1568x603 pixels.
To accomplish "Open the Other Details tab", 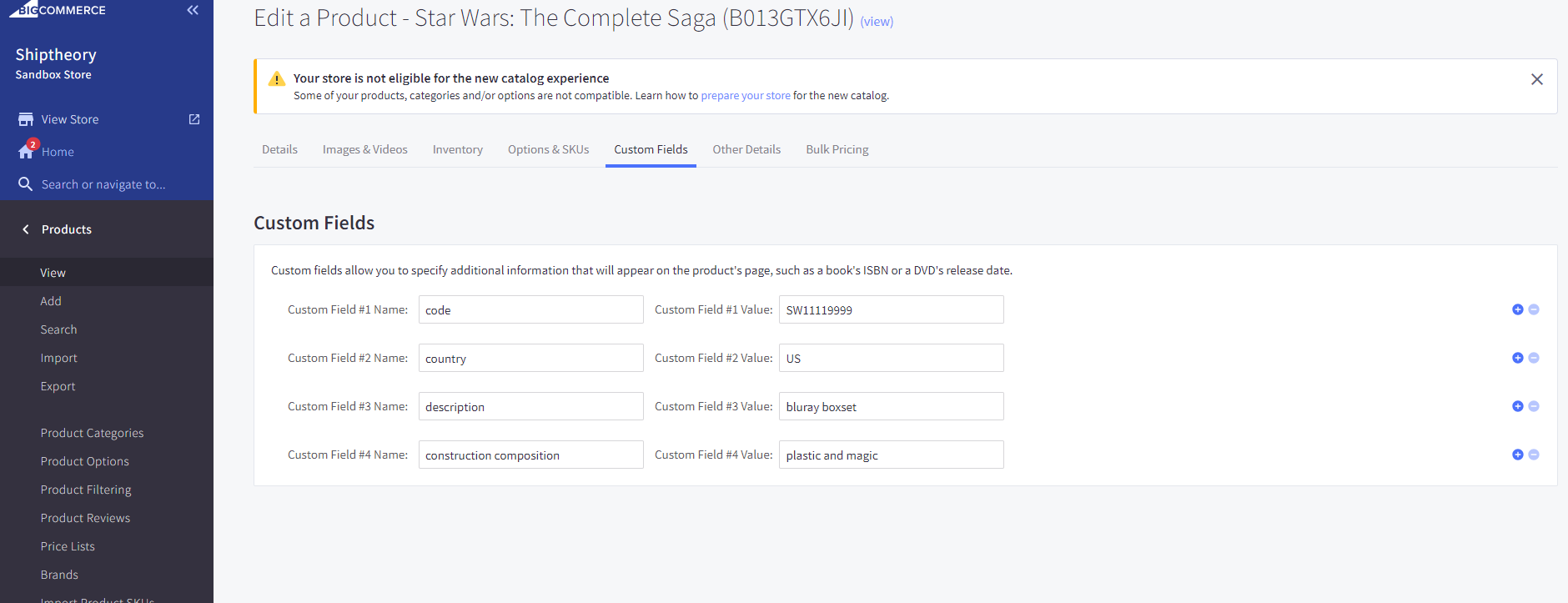I will pyautogui.click(x=746, y=149).
